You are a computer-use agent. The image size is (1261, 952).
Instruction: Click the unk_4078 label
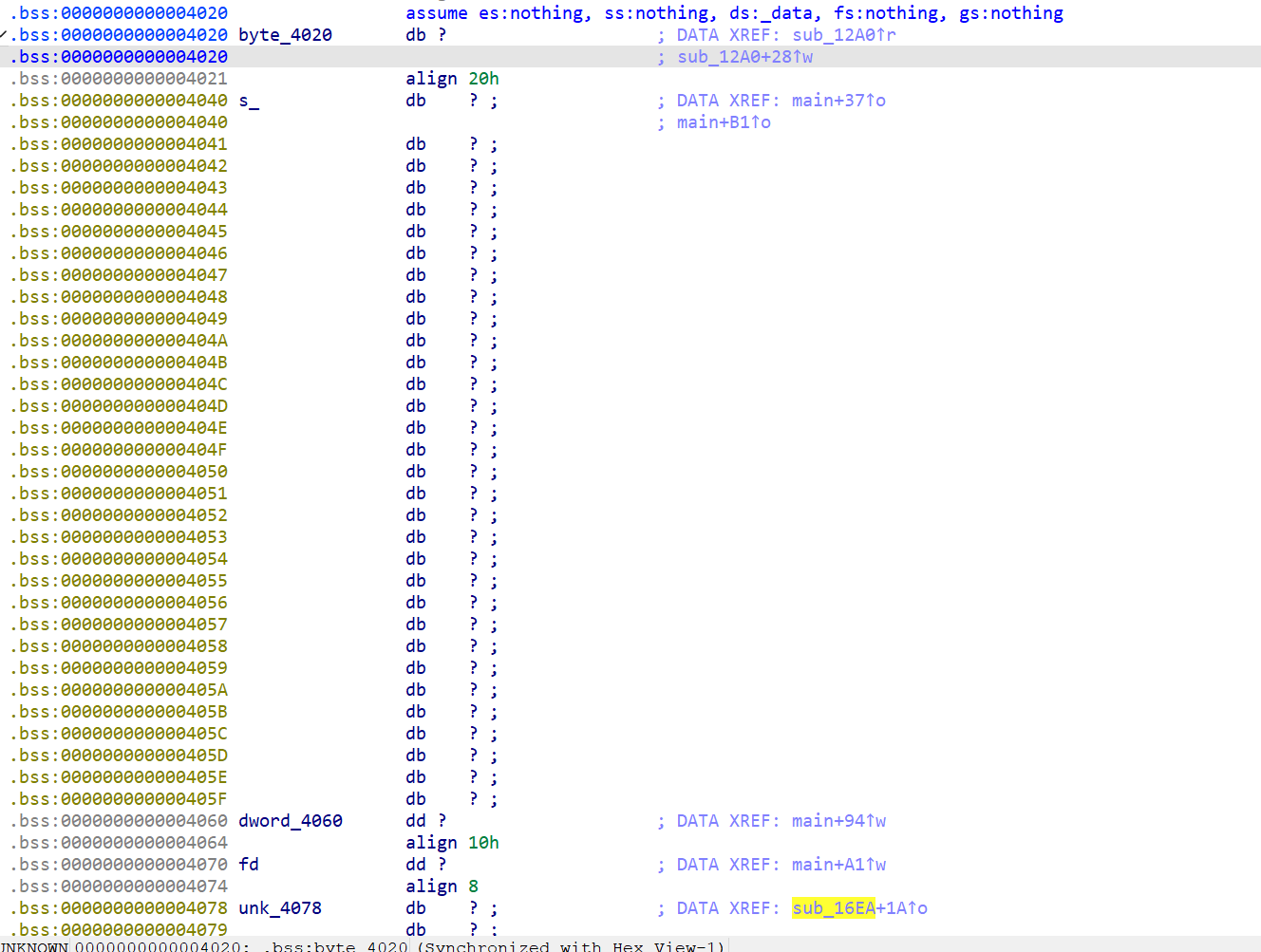(280, 908)
